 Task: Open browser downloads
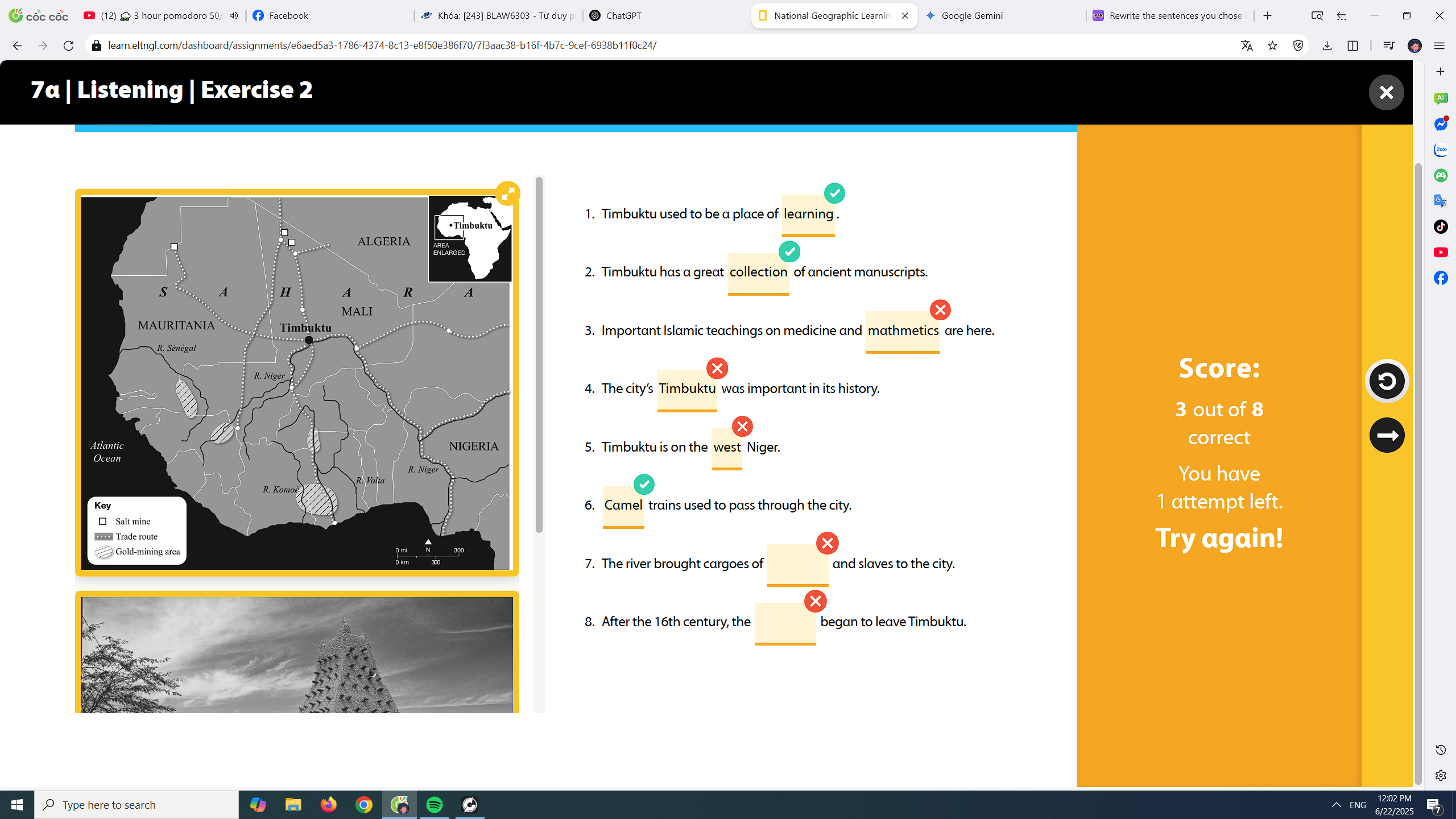tap(1327, 45)
